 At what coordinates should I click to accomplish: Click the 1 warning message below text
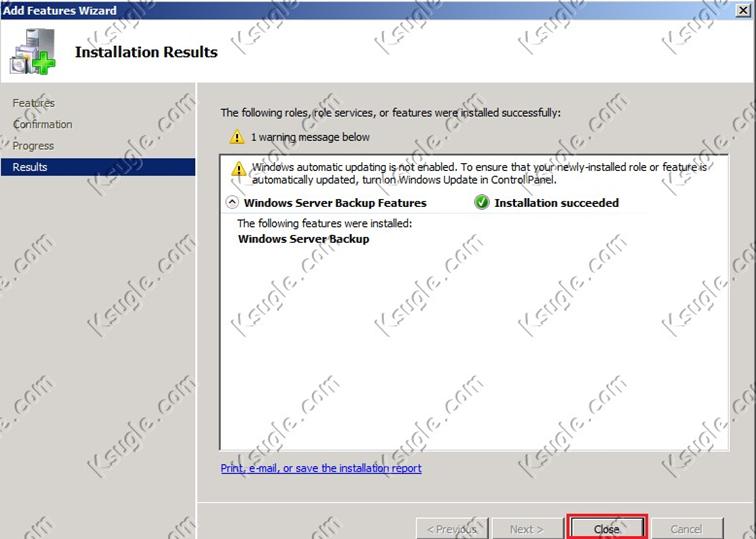[x=310, y=137]
